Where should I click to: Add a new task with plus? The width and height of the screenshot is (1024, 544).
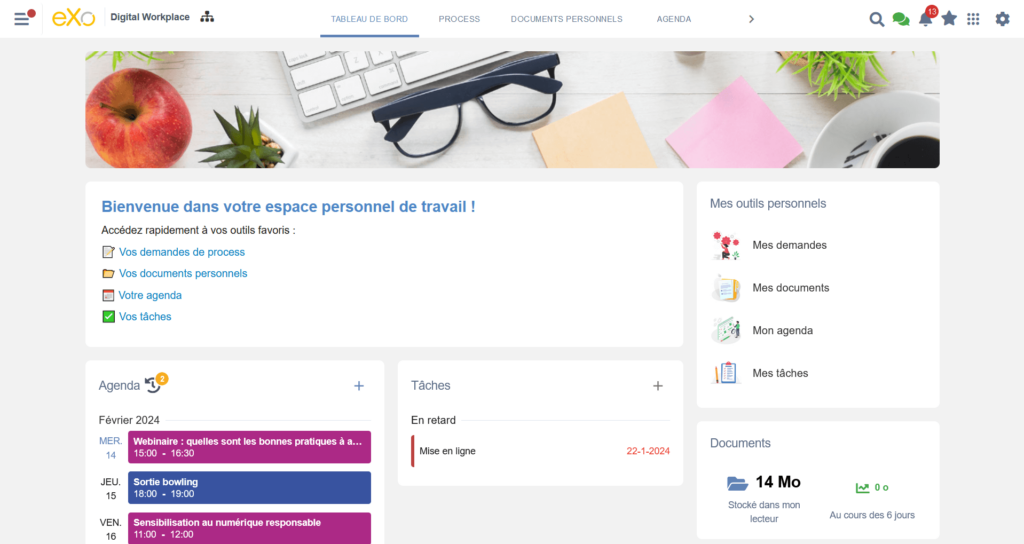658,386
